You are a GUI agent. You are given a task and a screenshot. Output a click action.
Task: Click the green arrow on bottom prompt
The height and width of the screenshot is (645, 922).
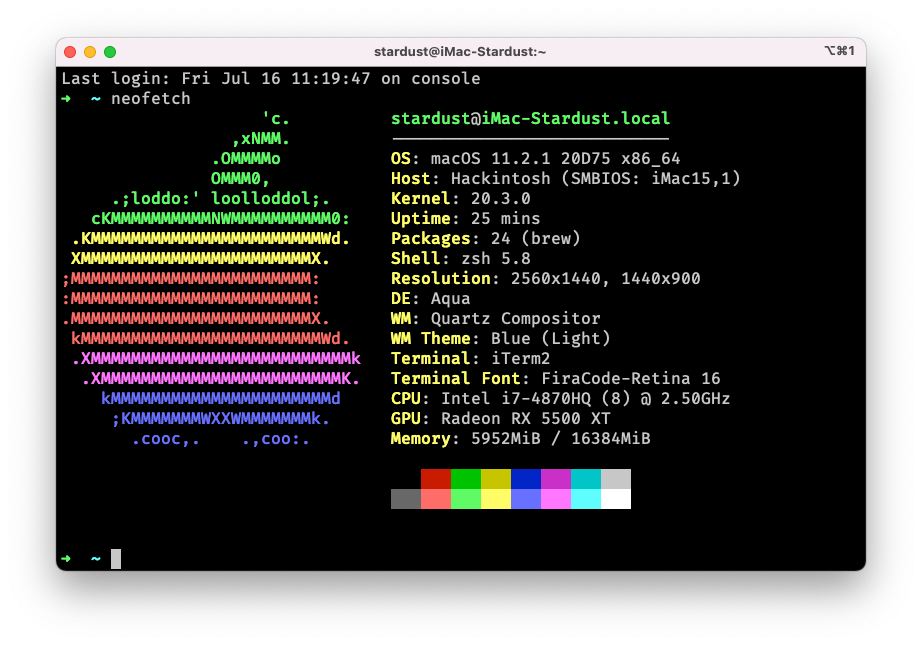click(x=66, y=559)
